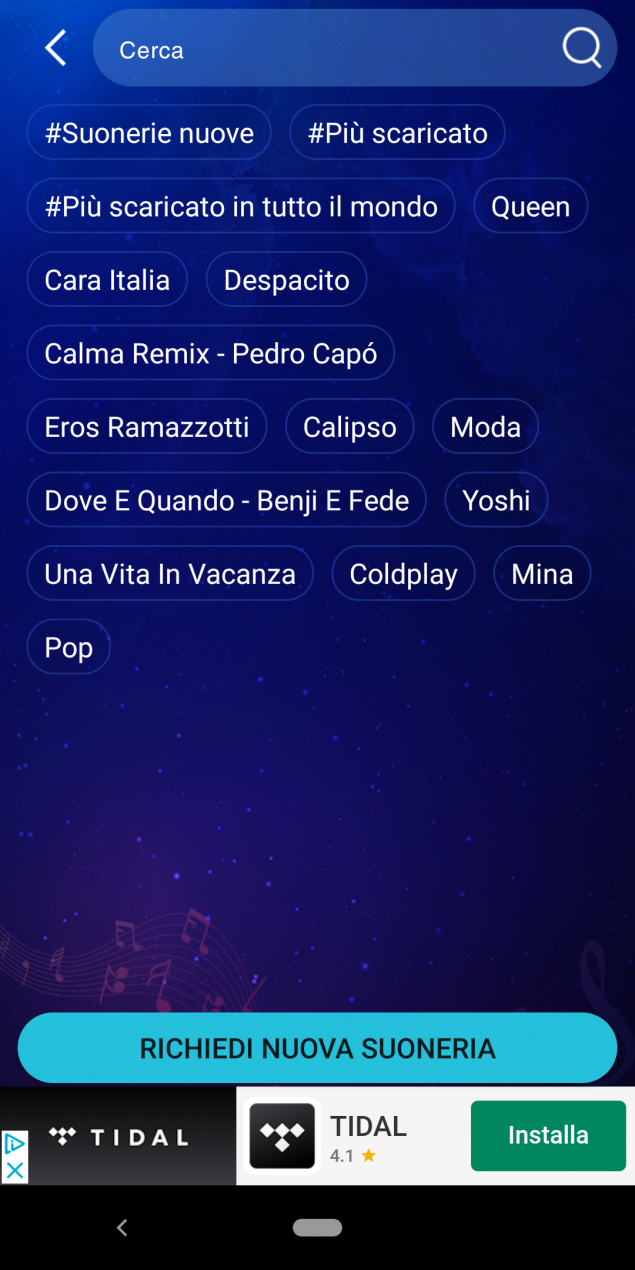Pick the Queen search suggestion
Screen dimensions: 635x1270
[530, 206]
